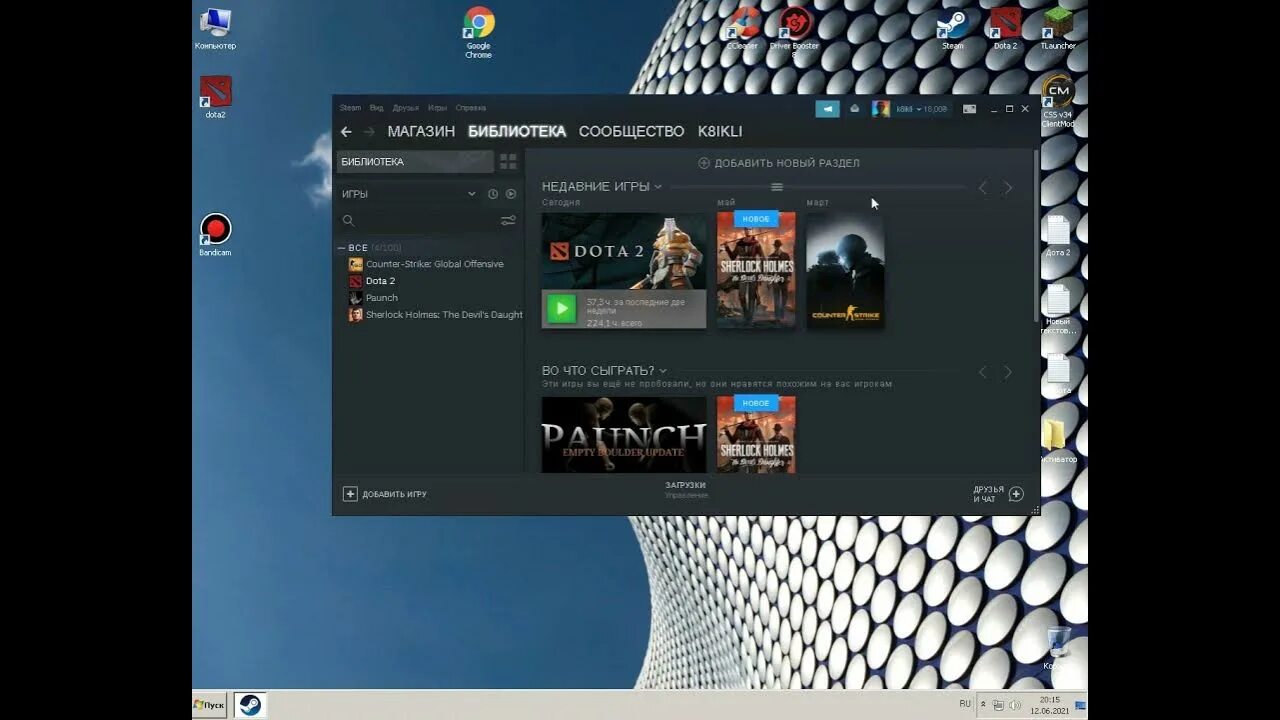The image size is (1280, 720).
Task: Select Counter-Strike: Global Offensive in list
Action: [x=435, y=264]
